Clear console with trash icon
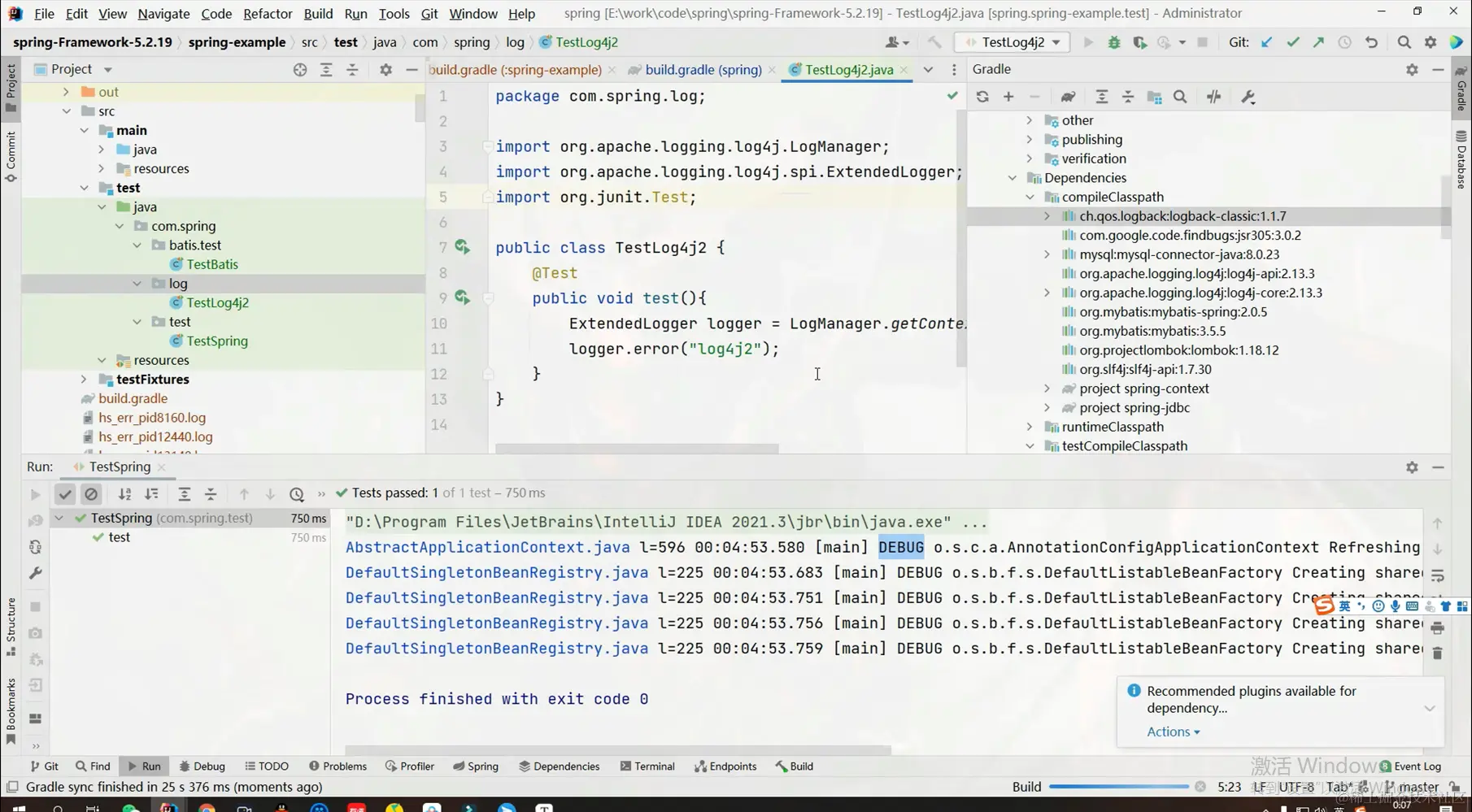This screenshot has width=1472, height=812. pos(1437,654)
